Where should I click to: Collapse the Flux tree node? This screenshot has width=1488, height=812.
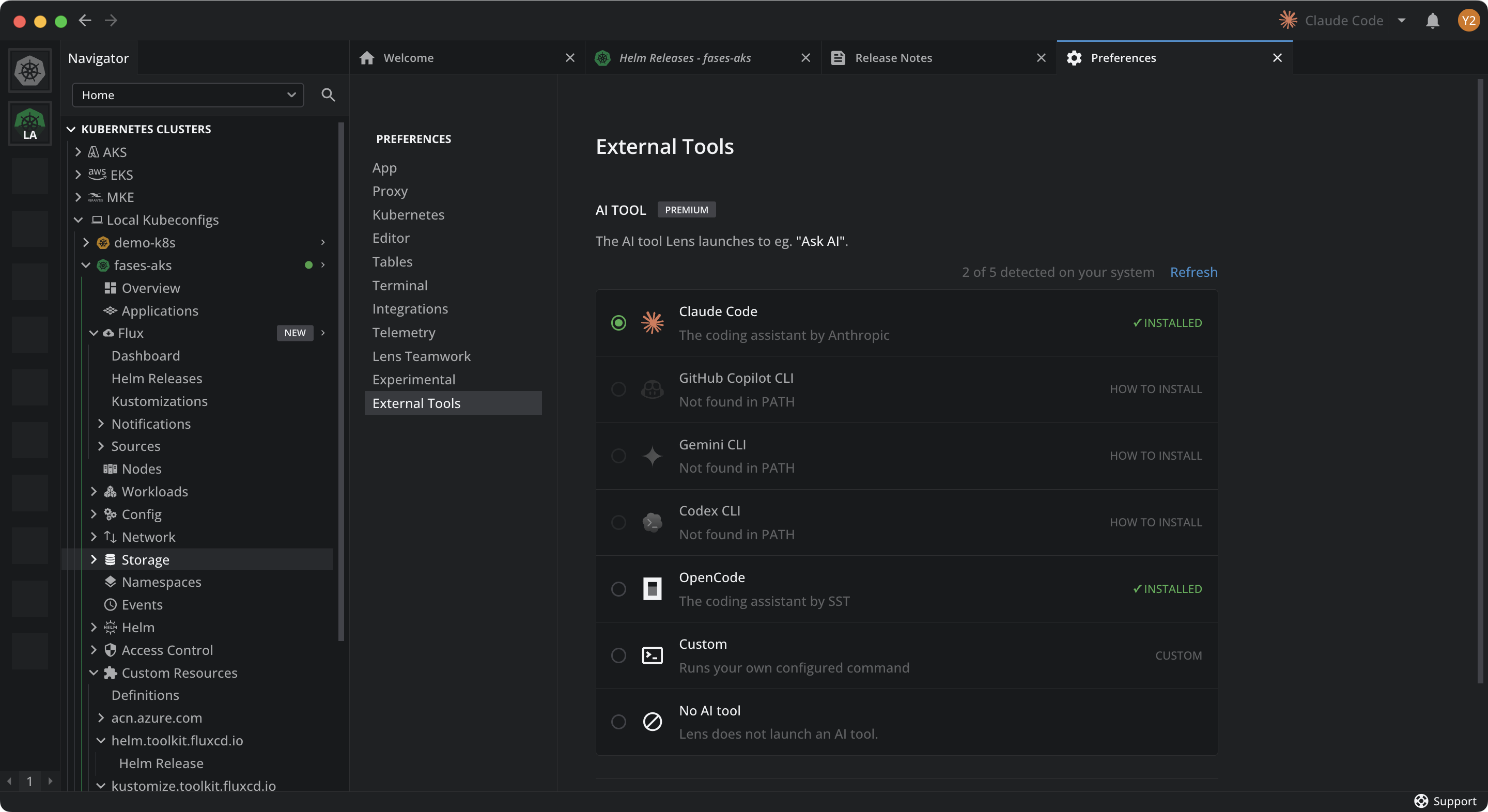(94, 333)
